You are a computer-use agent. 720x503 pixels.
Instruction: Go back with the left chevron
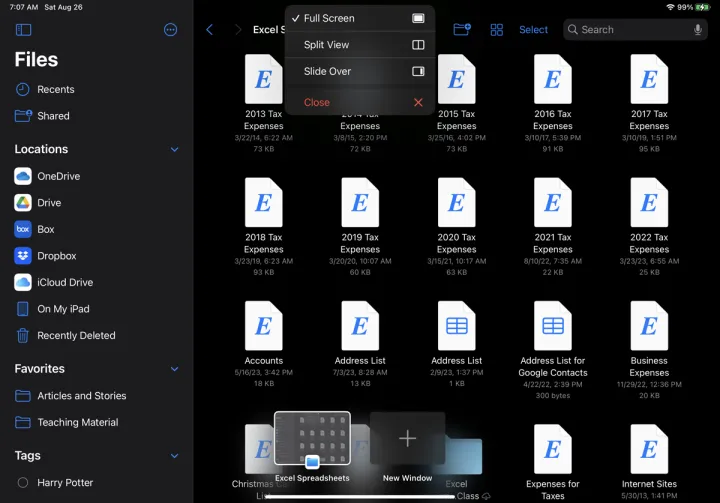[x=209, y=30]
